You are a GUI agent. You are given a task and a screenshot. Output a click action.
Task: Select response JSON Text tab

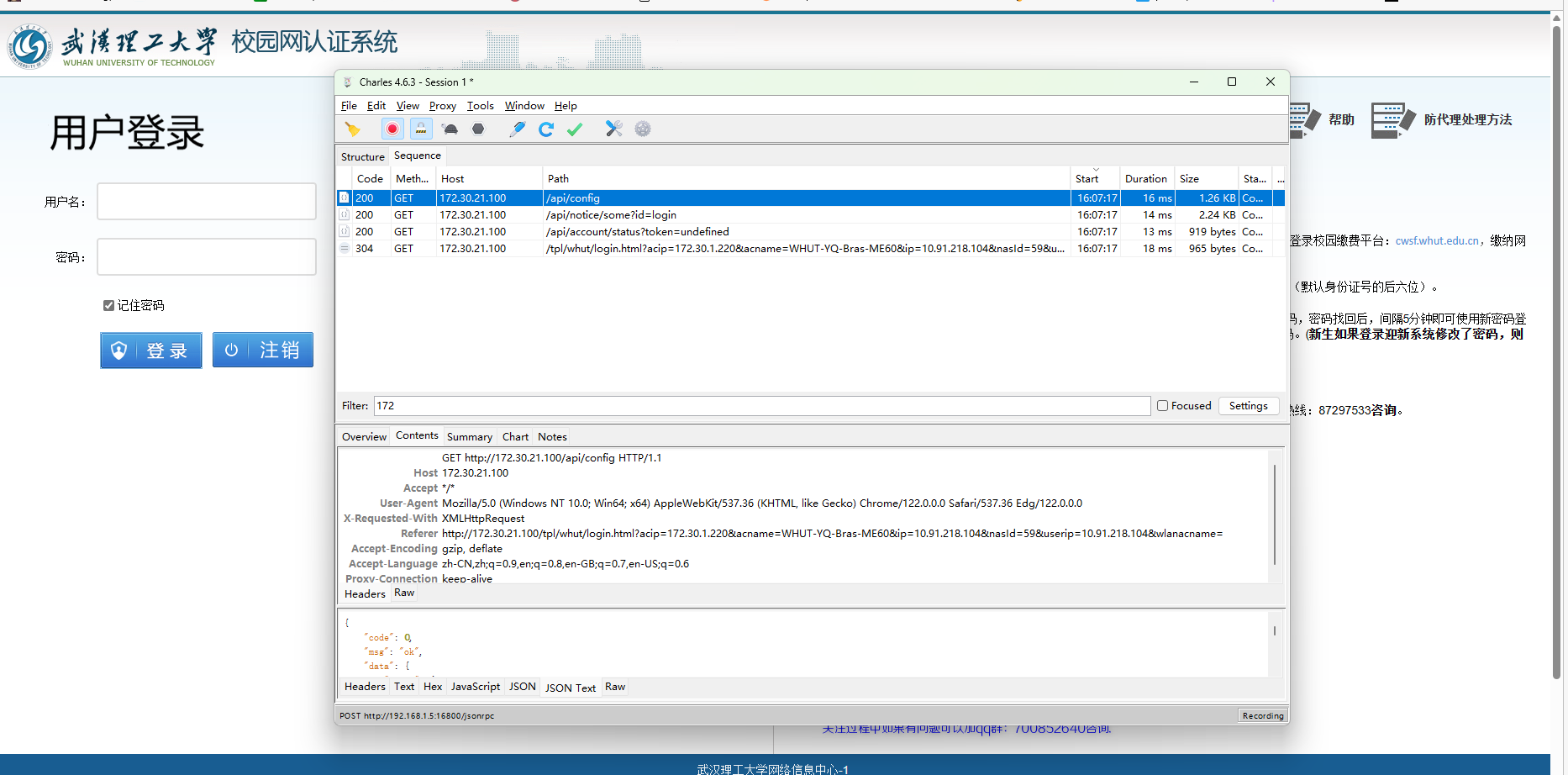coord(571,688)
